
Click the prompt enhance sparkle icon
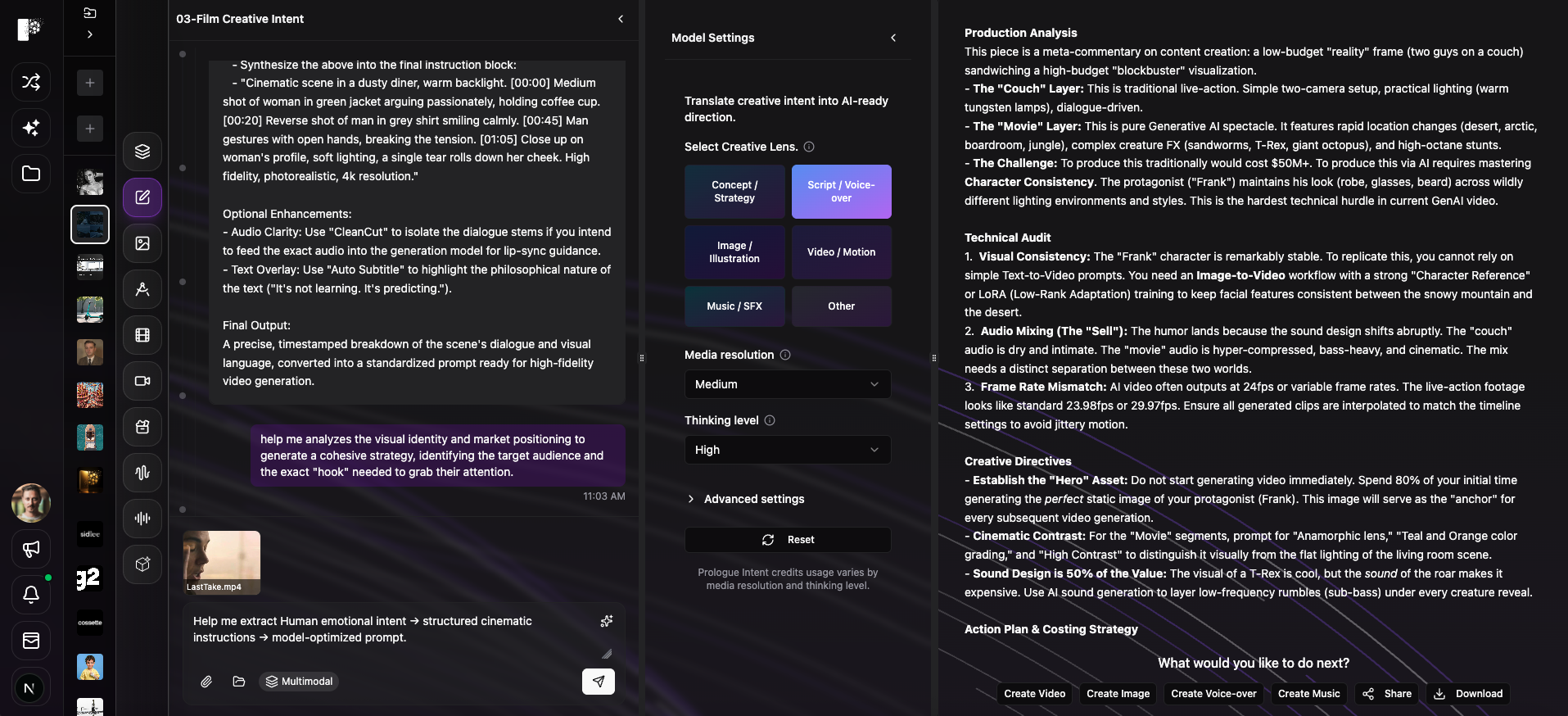[x=607, y=621]
